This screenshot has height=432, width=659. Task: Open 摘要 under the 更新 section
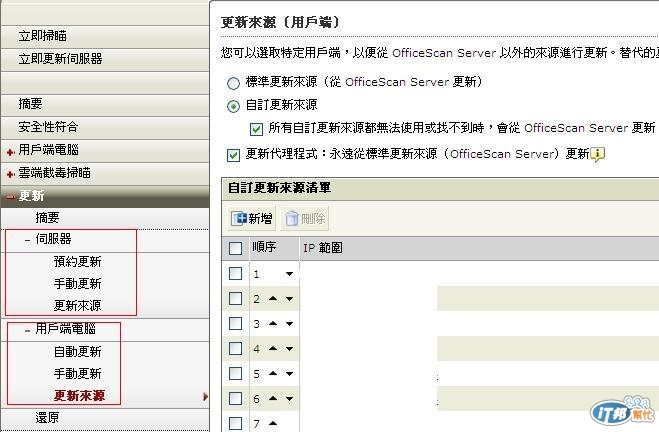click(47, 218)
